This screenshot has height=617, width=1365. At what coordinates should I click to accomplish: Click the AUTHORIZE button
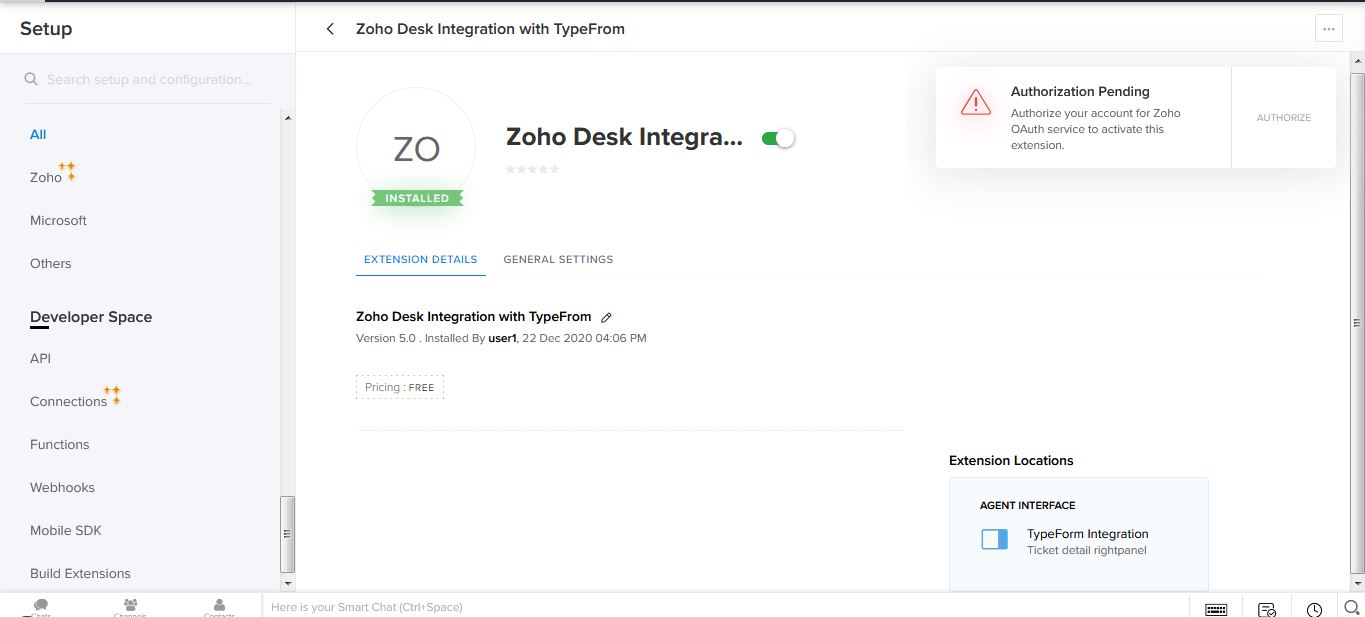[1283, 118]
